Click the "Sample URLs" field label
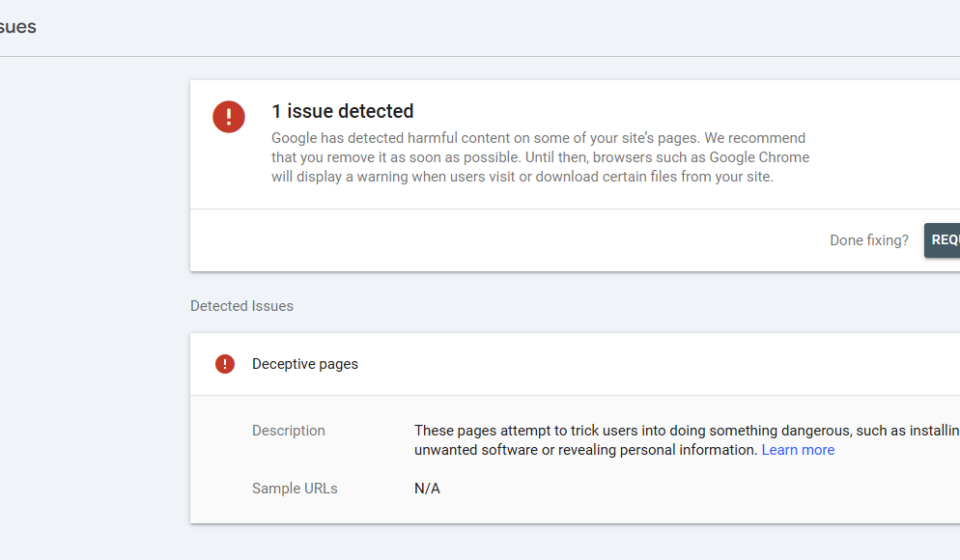The height and width of the screenshot is (560, 960). 294,489
